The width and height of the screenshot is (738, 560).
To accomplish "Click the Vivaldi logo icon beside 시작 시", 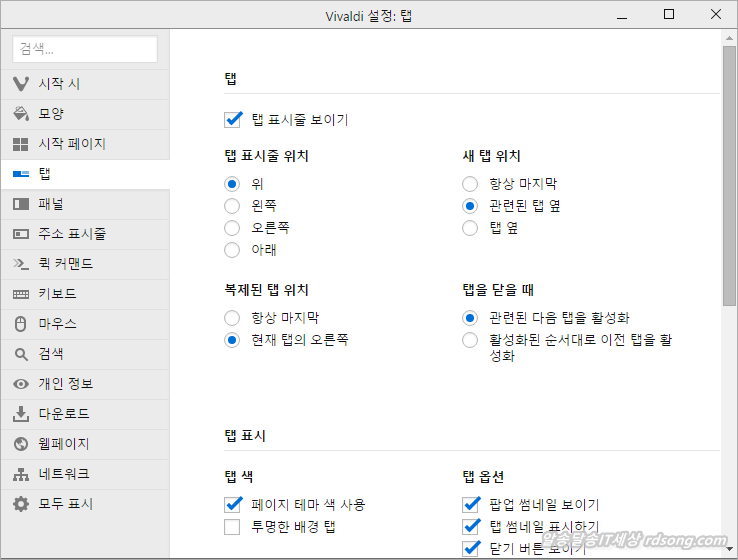I will 21,83.
